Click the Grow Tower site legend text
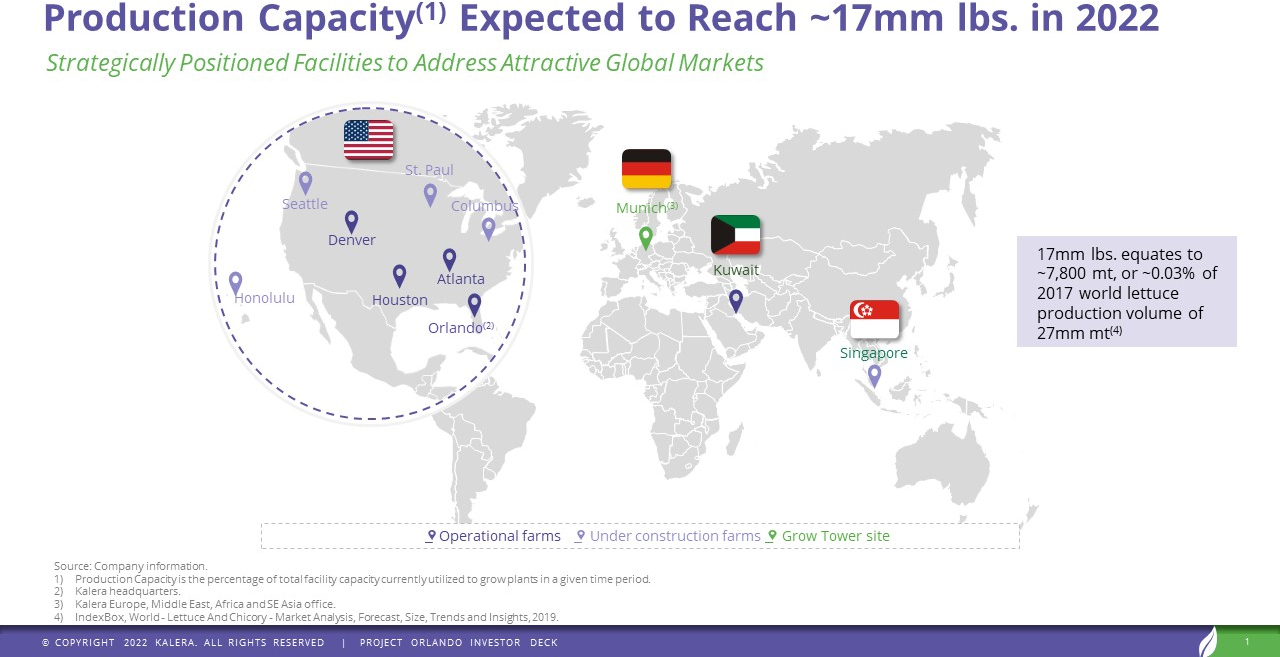 point(836,536)
